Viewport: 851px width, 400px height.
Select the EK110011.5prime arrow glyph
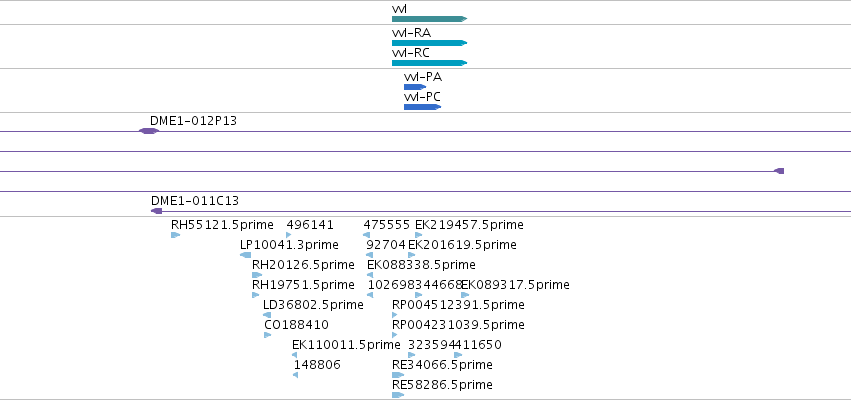(295, 355)
